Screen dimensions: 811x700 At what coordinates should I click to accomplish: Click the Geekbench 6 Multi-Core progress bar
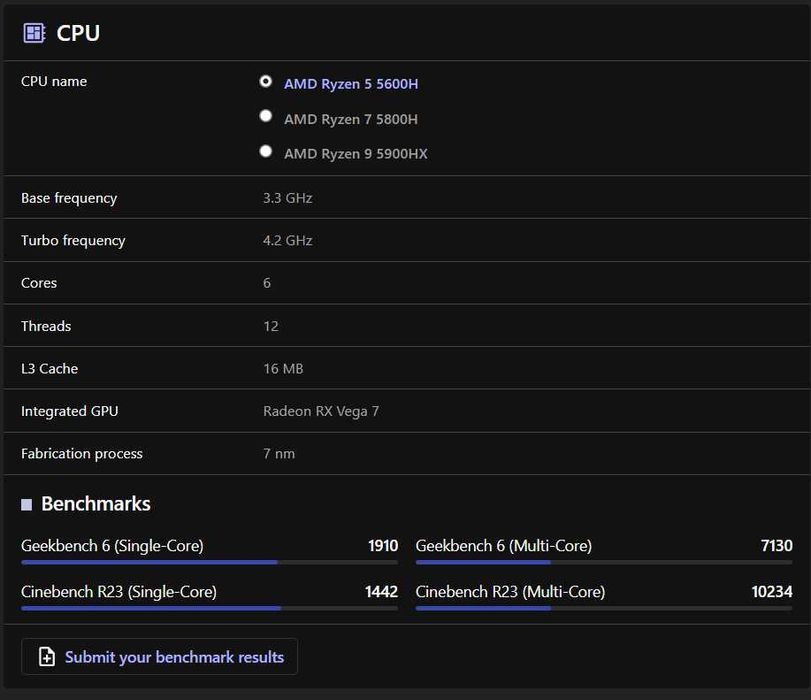pyautogui.click(x=604, y=562)
